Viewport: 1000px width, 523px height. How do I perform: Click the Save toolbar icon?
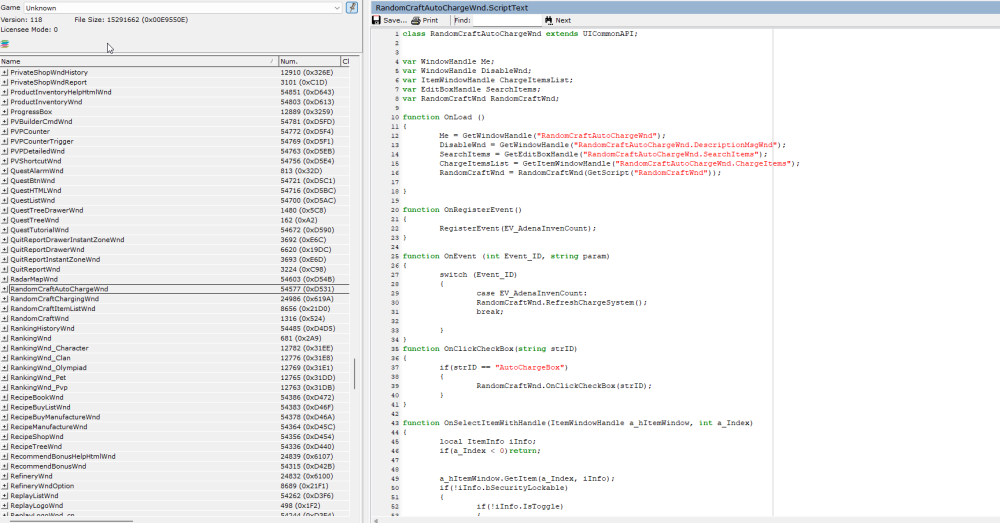[x=377, y=20]
